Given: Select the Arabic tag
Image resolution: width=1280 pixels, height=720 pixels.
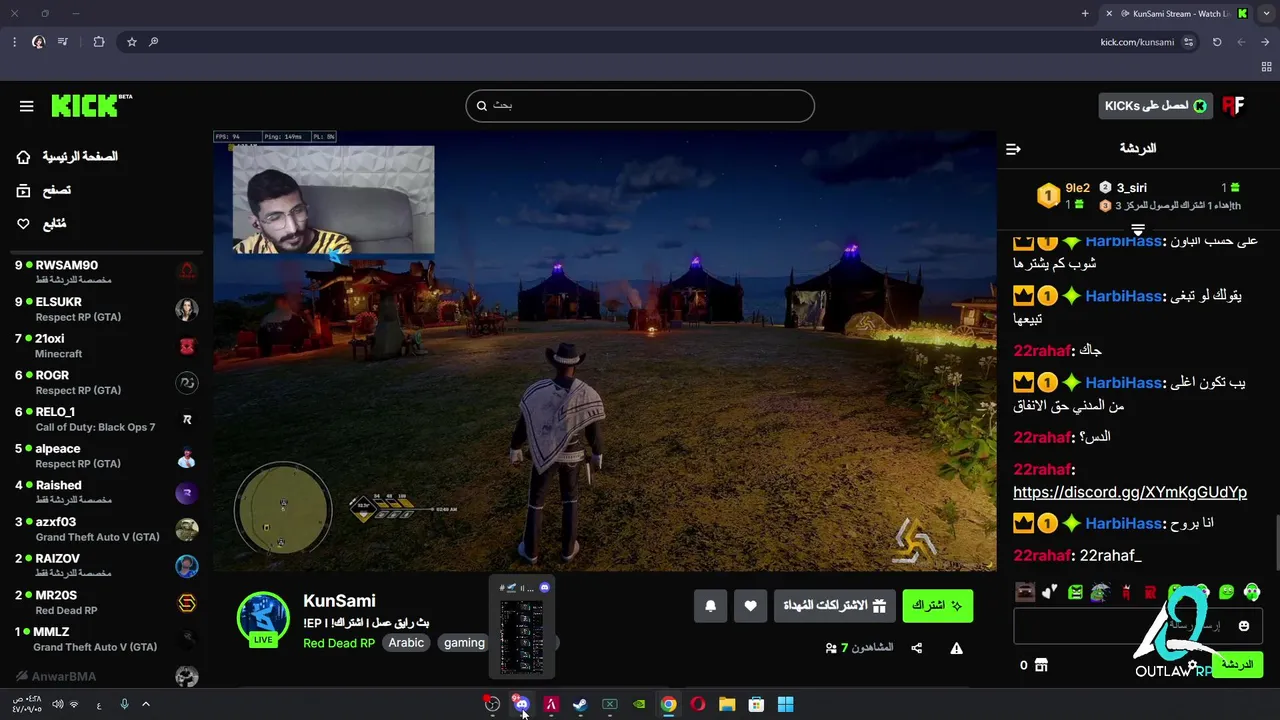Looking at the screenshot, I should [x=406, y=643].
